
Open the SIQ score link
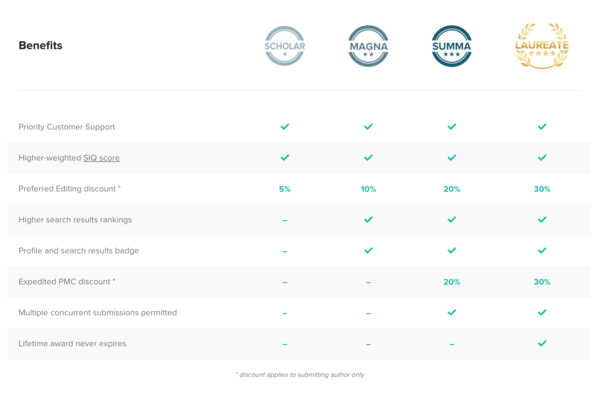point(101,158)
